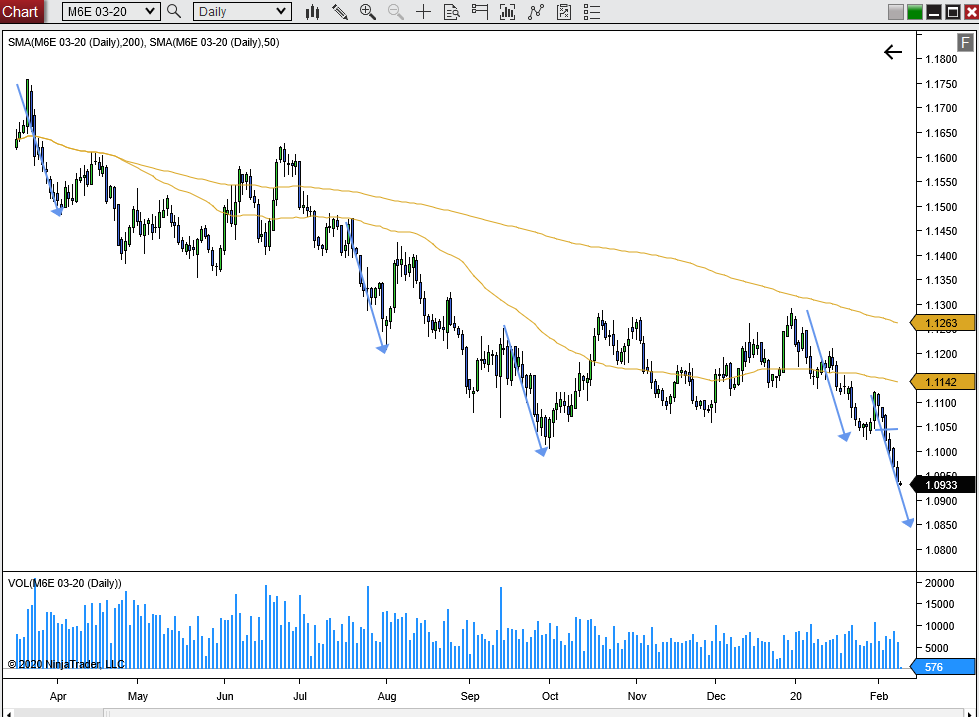Open the Daily interval selector dropdown
This screenshot has width=979, height=717.
point(242,11)
